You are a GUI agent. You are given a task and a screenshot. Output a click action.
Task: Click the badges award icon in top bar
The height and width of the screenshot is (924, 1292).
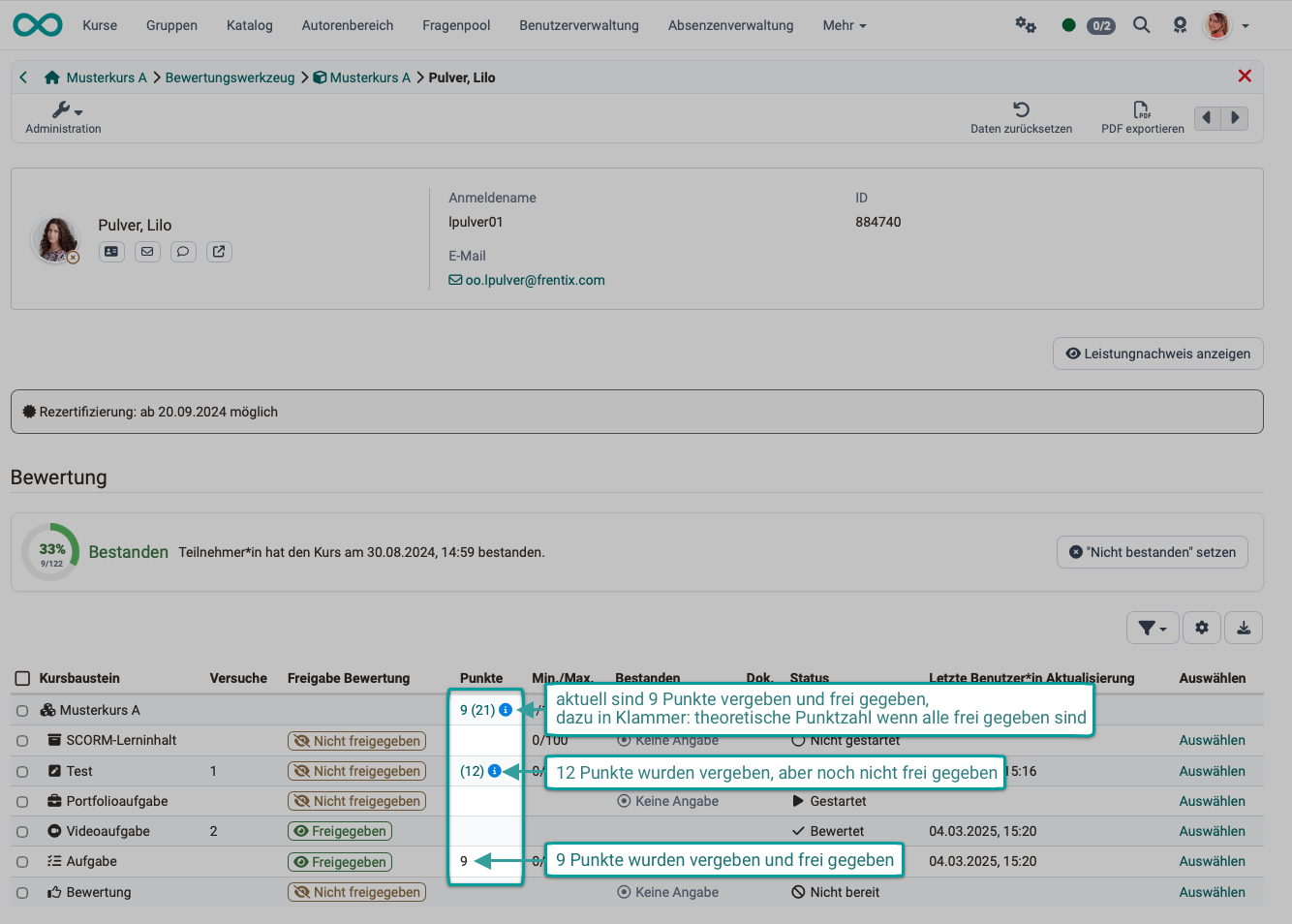tap(1180, 25)
